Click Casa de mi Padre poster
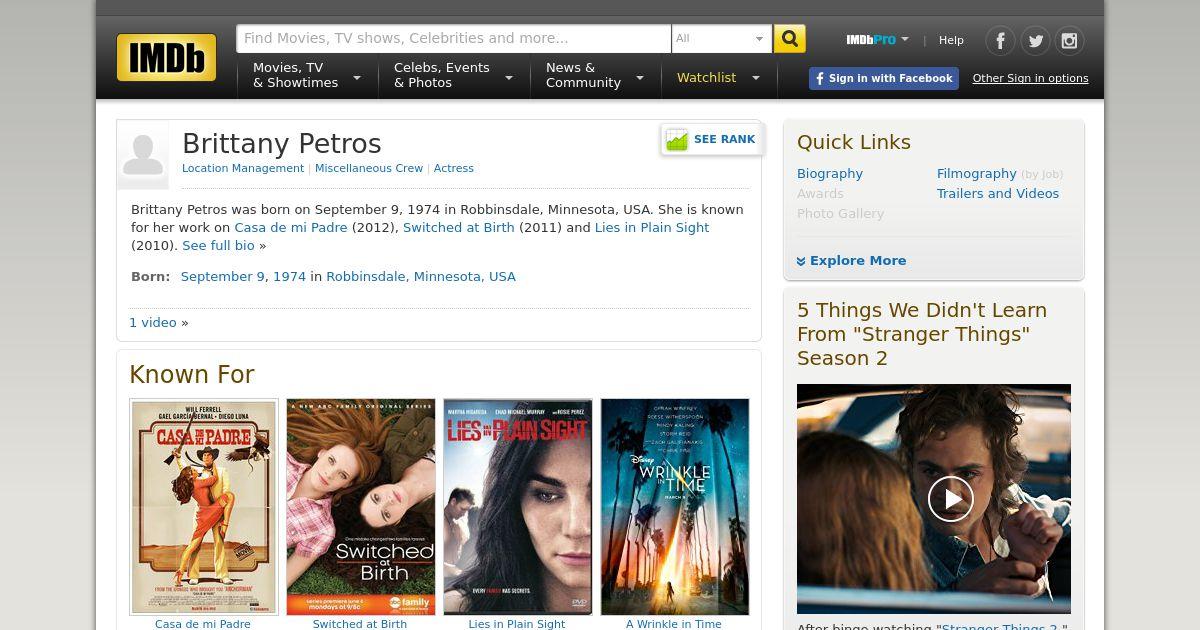This screenshot has width=1200, height=630. point(204,507)
